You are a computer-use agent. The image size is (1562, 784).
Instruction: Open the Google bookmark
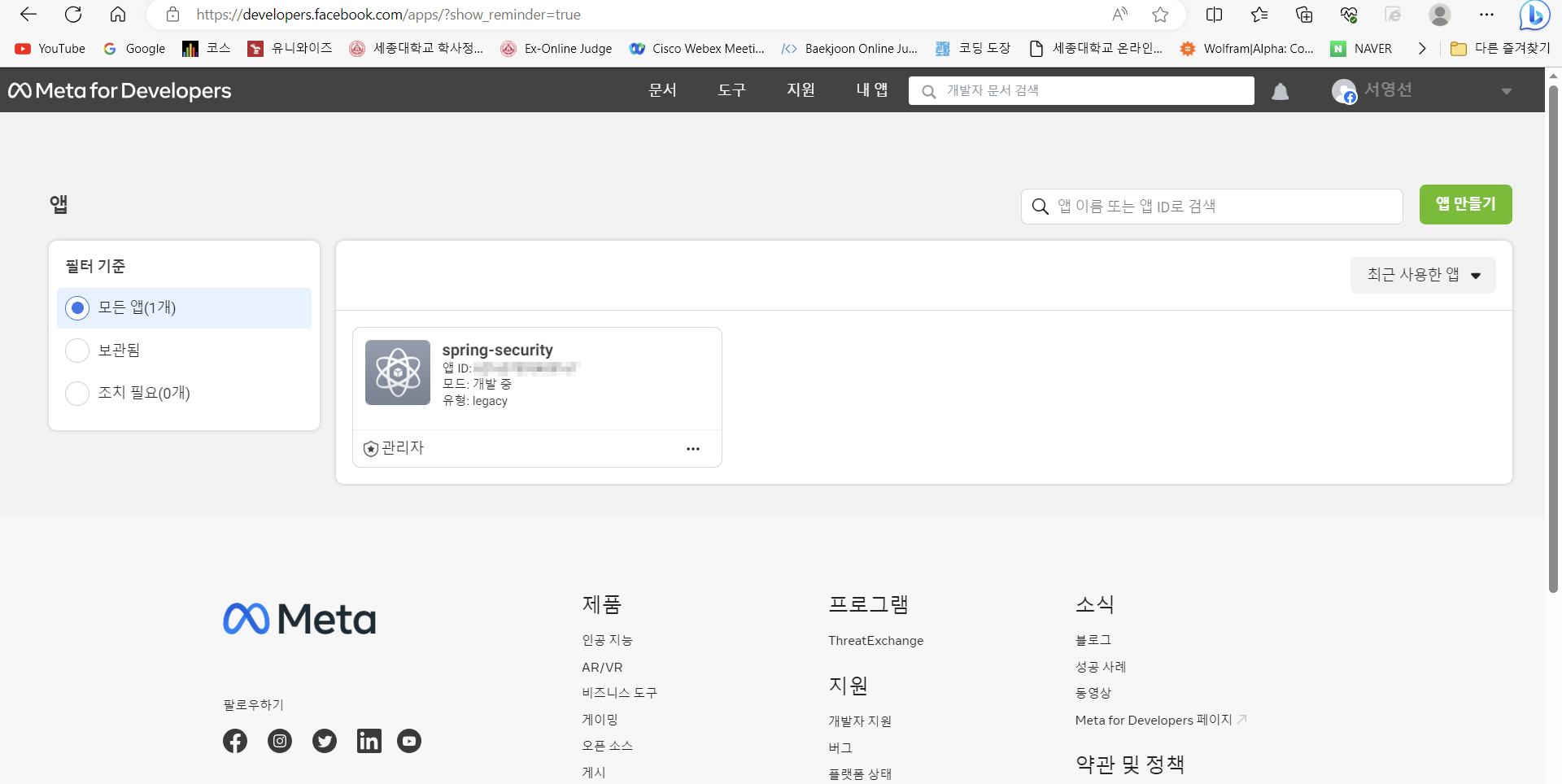pyautogui.click(x=134, y=49)
